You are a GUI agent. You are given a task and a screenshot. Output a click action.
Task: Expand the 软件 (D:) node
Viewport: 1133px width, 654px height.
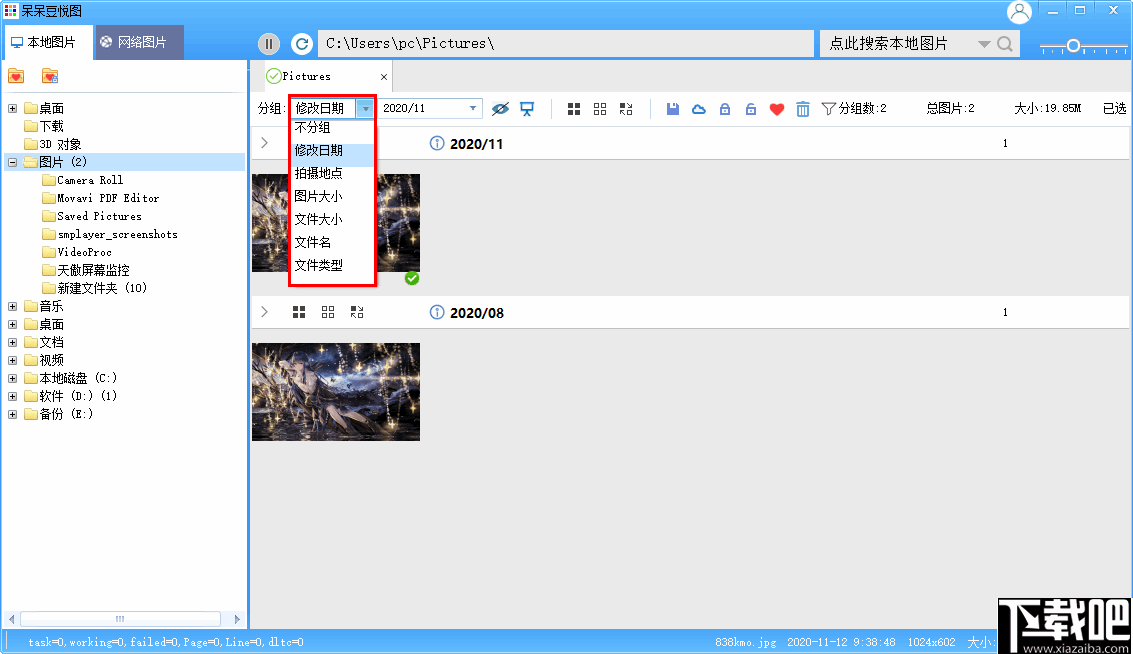pos(12,396)
